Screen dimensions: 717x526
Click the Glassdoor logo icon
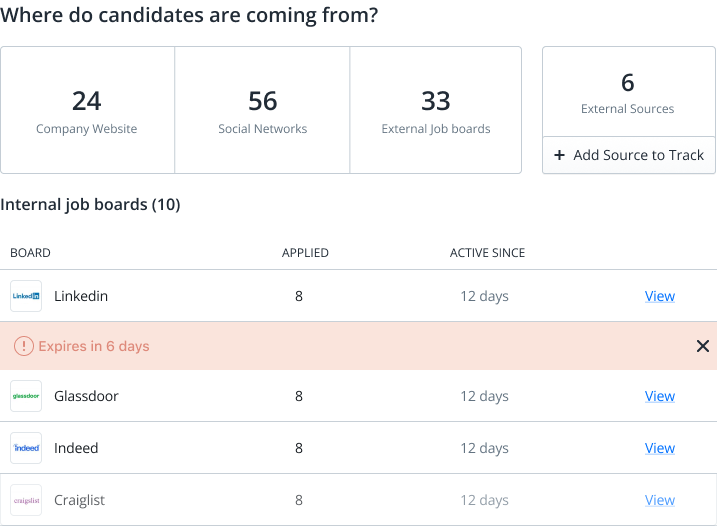[x=26, y=396]
